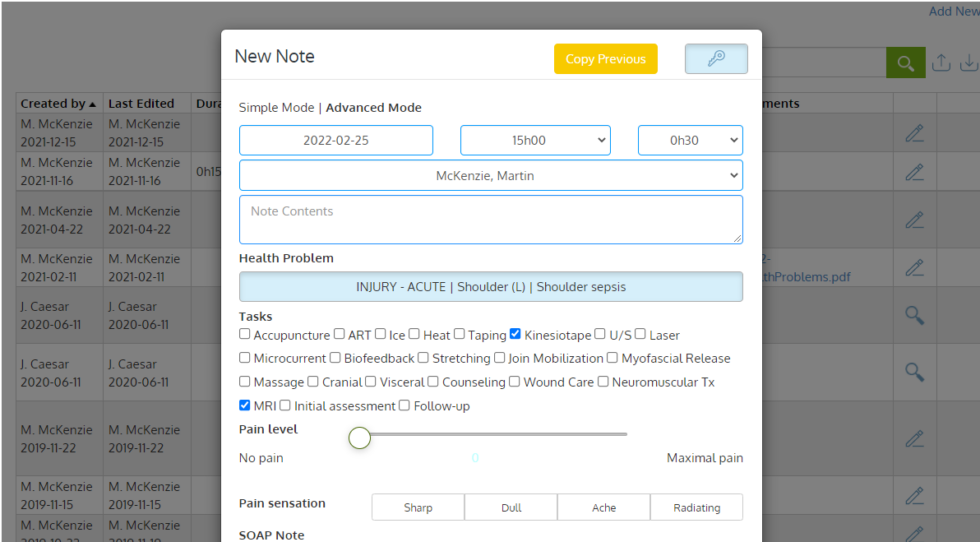Switch to Simple Mode
Viewport: 980px width, 542px height.
[276, 108]
